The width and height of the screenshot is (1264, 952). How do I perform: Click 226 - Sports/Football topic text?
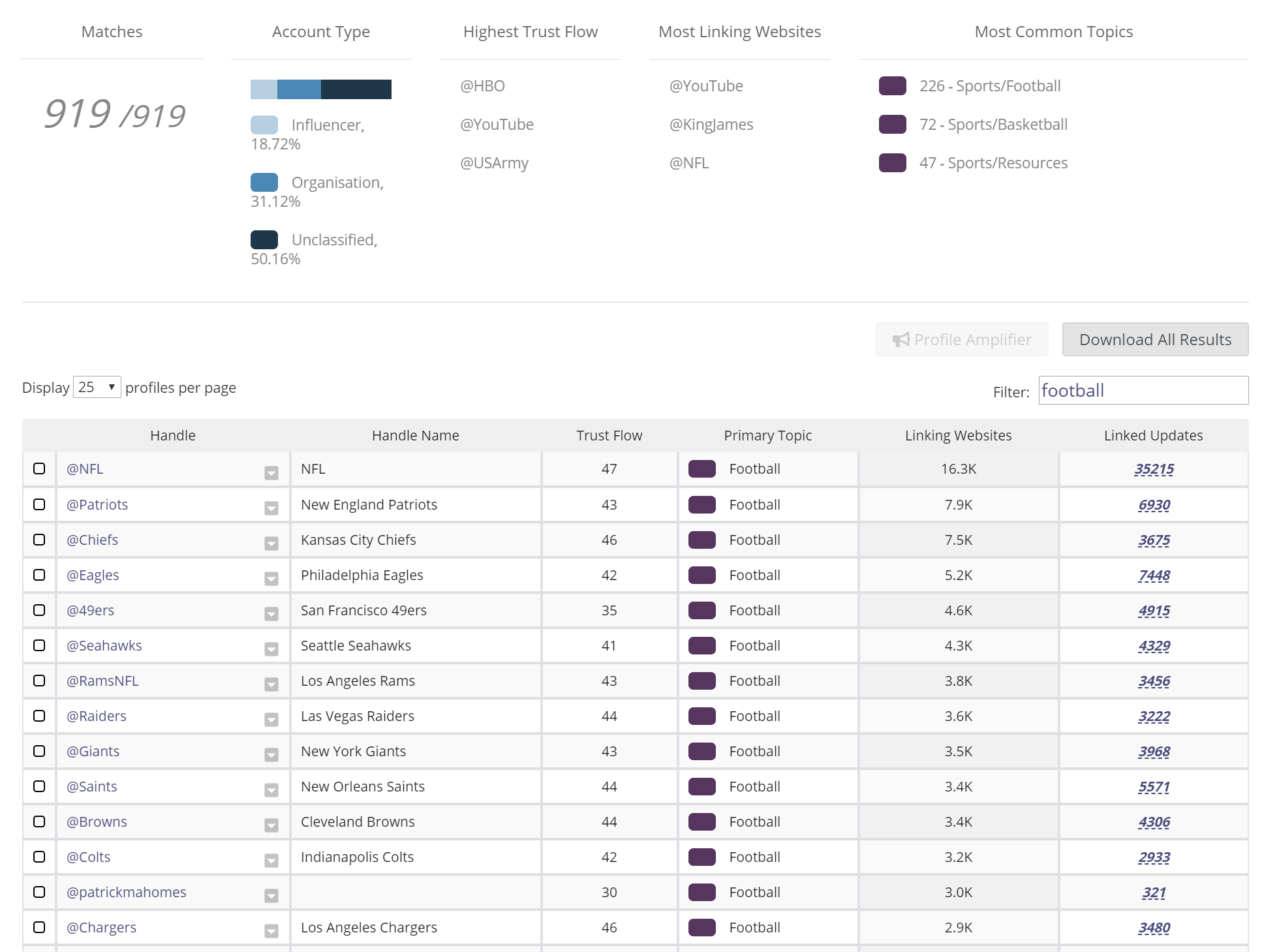pos(990,85)
